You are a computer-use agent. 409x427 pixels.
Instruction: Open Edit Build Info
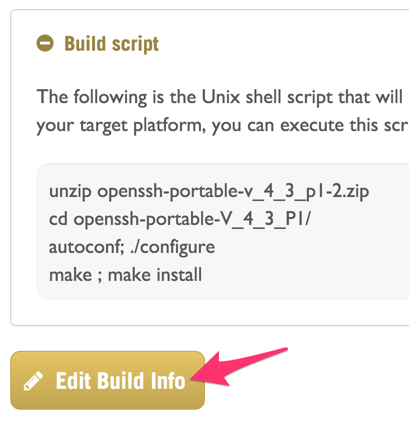click(x=107, y=380)
